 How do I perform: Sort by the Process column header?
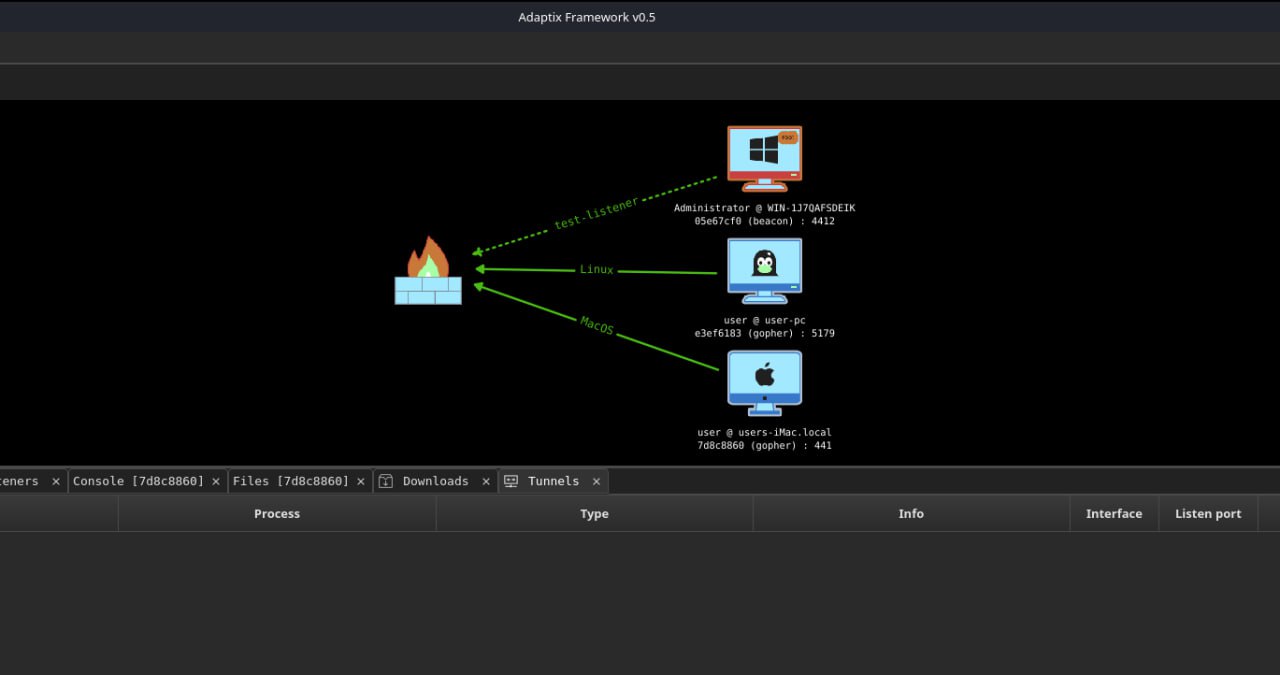(277, 513)
